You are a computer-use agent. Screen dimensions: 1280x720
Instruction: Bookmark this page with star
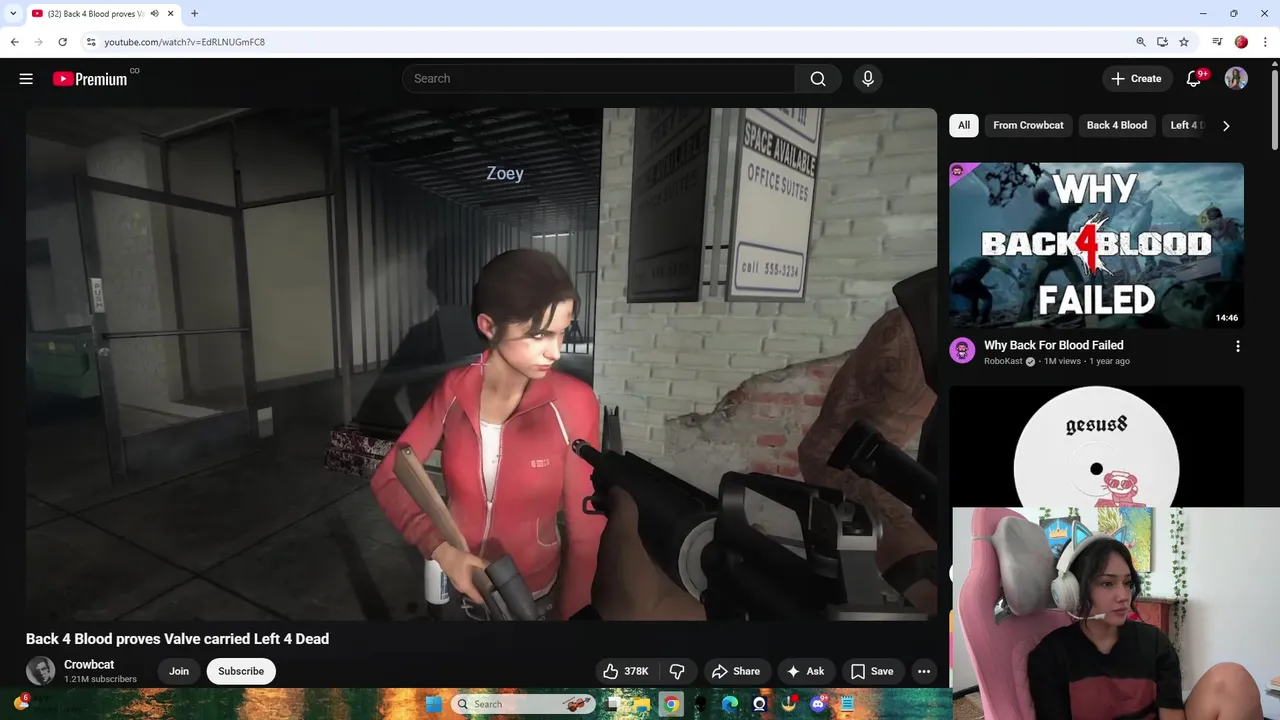coord(1184,42)
